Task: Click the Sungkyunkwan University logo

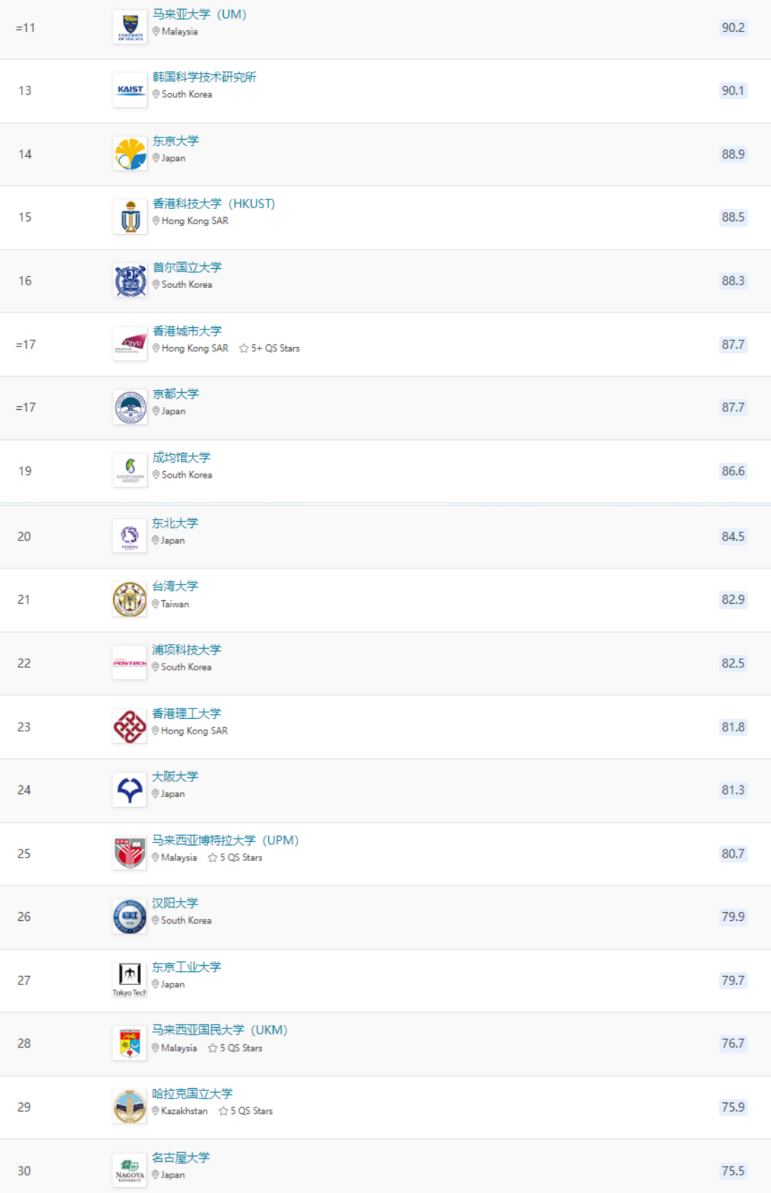Action: coord(130,470)
